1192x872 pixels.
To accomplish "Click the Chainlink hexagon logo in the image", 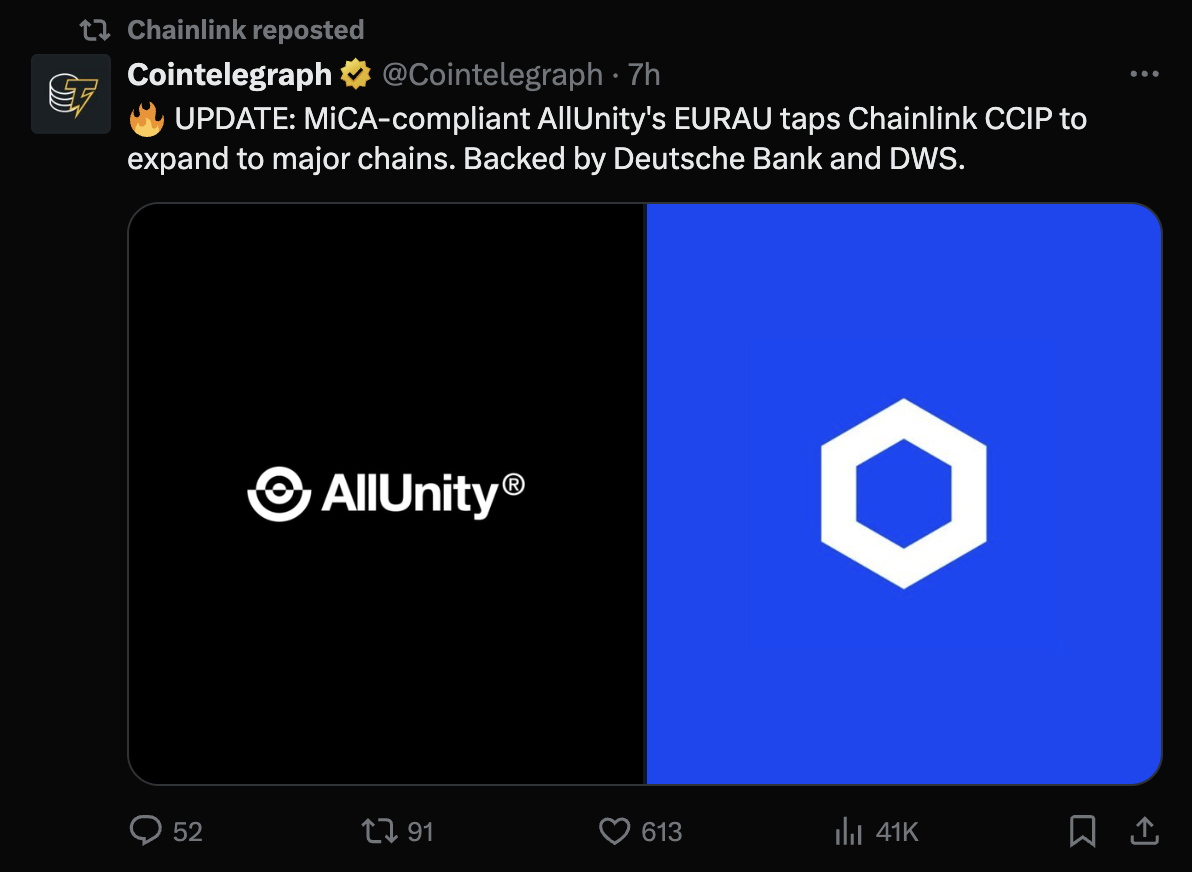I will [903, 491].
